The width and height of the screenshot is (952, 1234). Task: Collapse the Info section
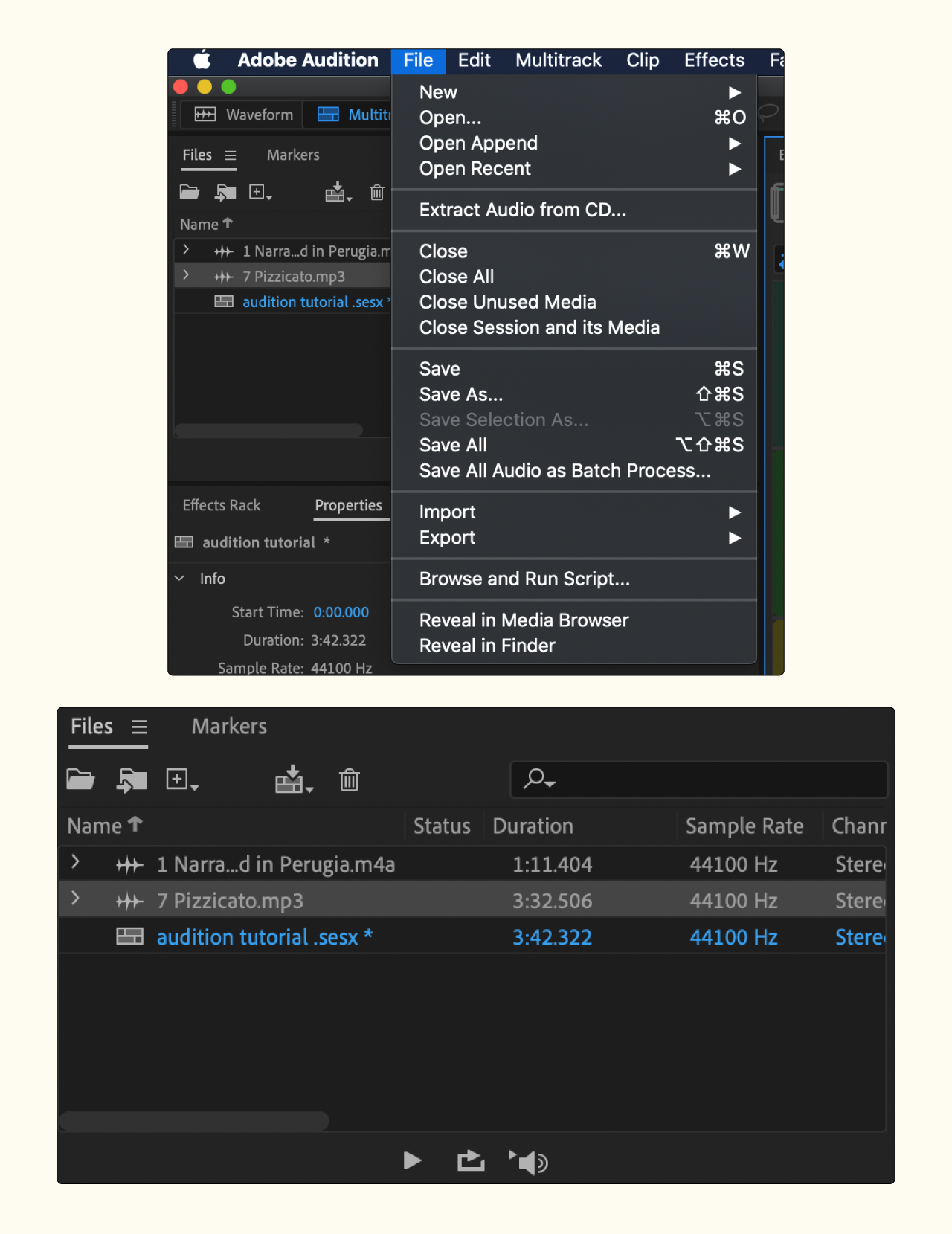pyautogui.click(x=180, y=578)
